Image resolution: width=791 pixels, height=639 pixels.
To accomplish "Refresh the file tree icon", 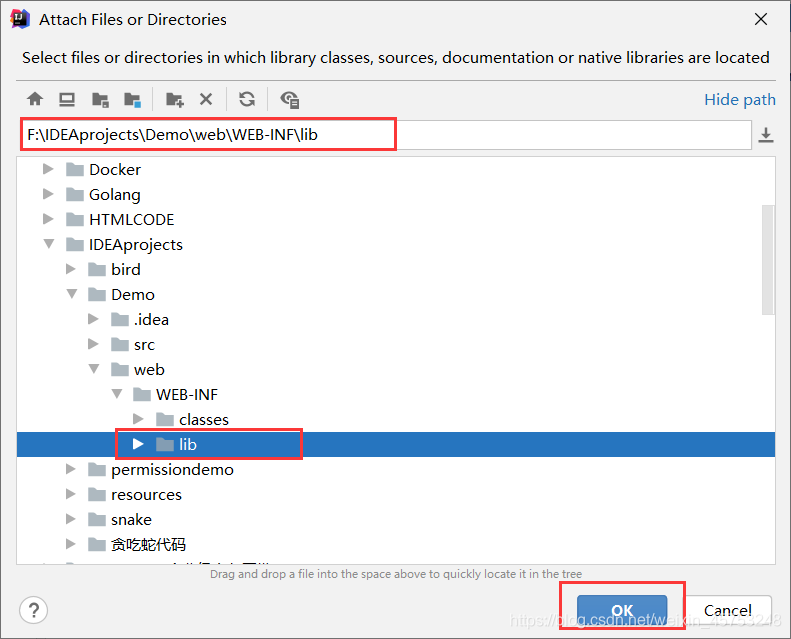I will 247,99.
